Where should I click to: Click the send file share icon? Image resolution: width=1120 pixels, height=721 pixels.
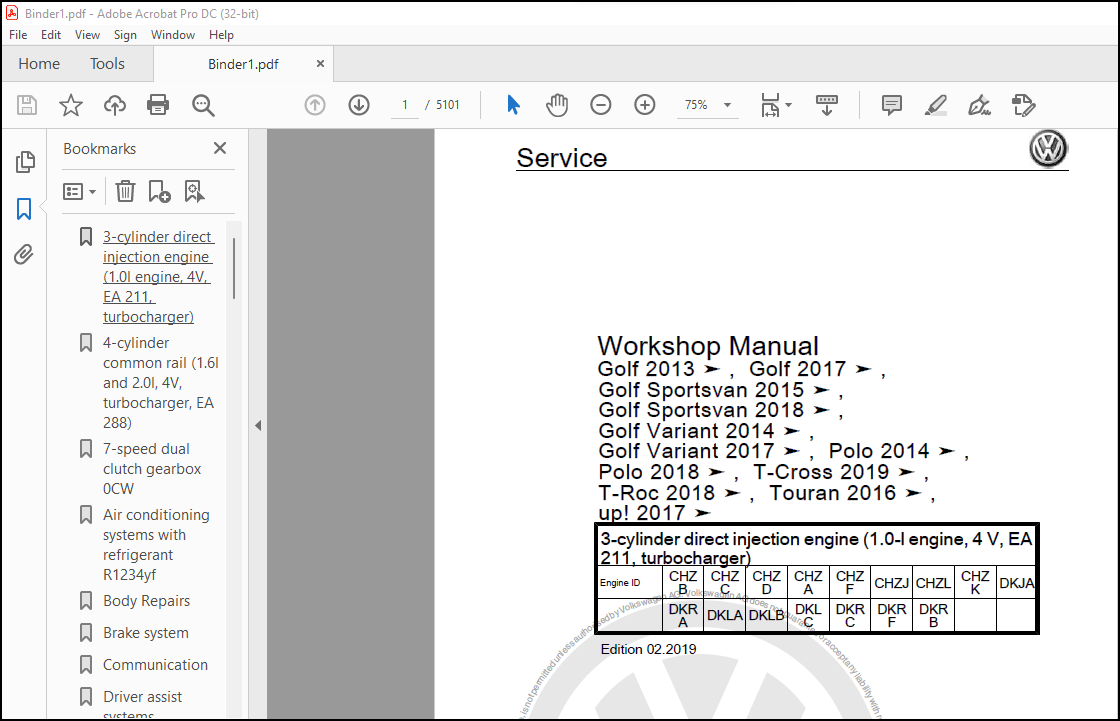[1024, 105]
